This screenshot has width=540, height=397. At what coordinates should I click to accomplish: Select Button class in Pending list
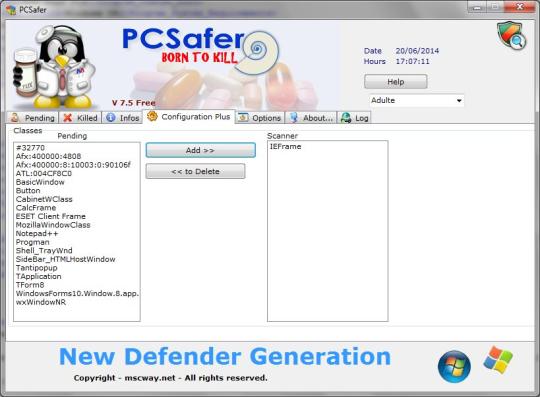click(28, 191)
